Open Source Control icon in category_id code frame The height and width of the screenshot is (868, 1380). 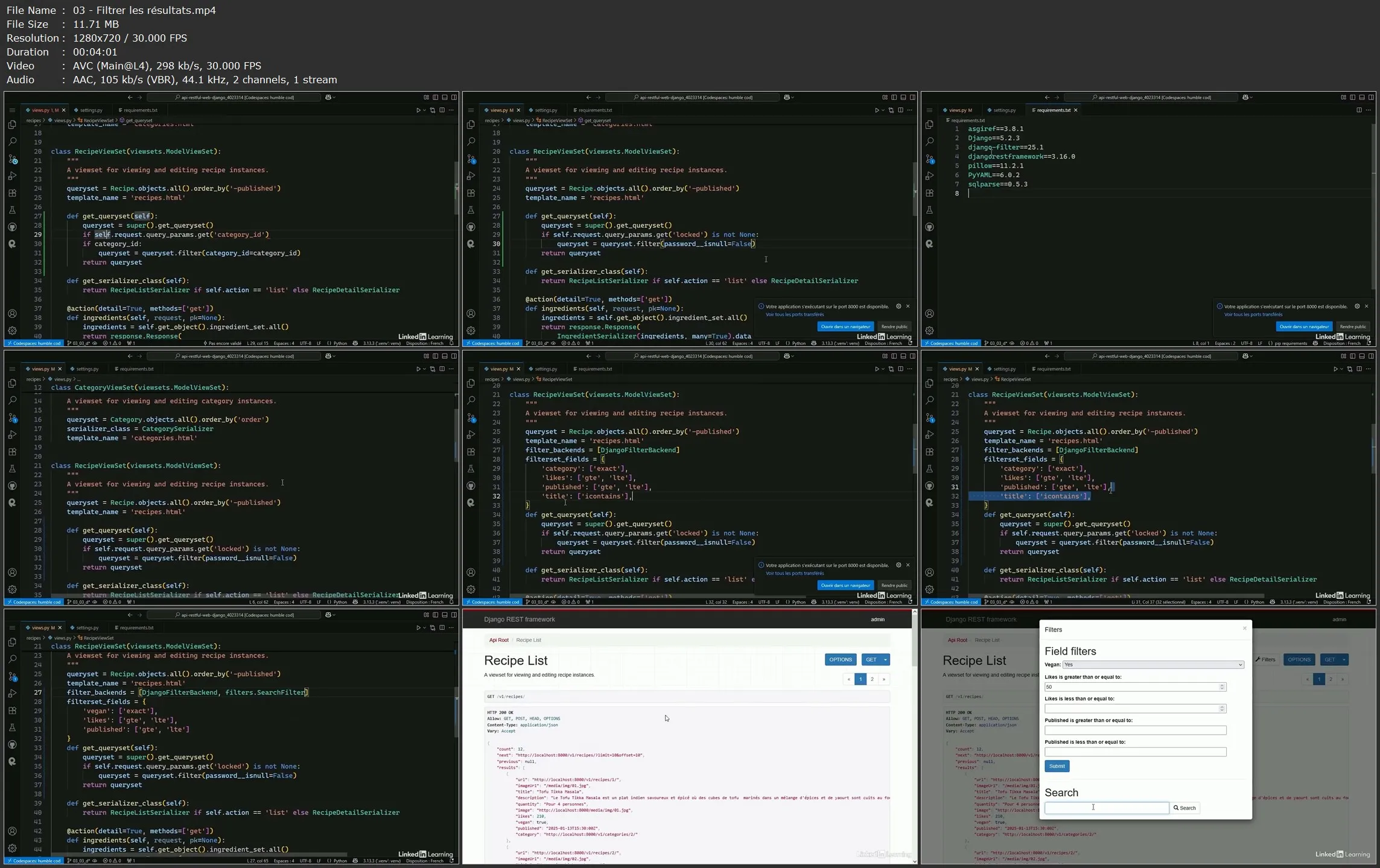click(x=12, y=159)
